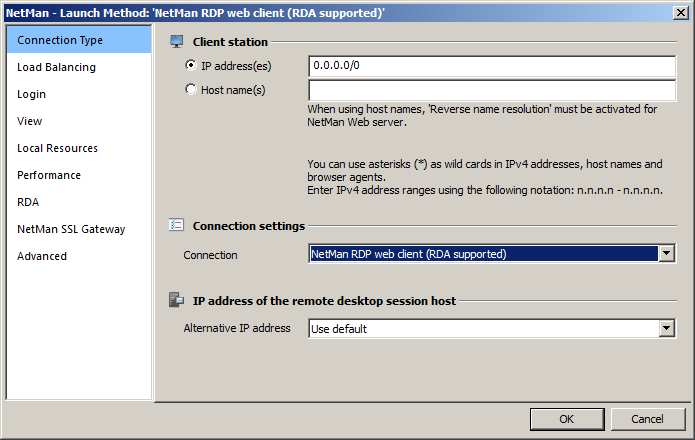The width and height of the screenshot is (695, 440).
Task: Select the Host name(s) radio button
Action: pyautogui.click(x=191, y=90)
